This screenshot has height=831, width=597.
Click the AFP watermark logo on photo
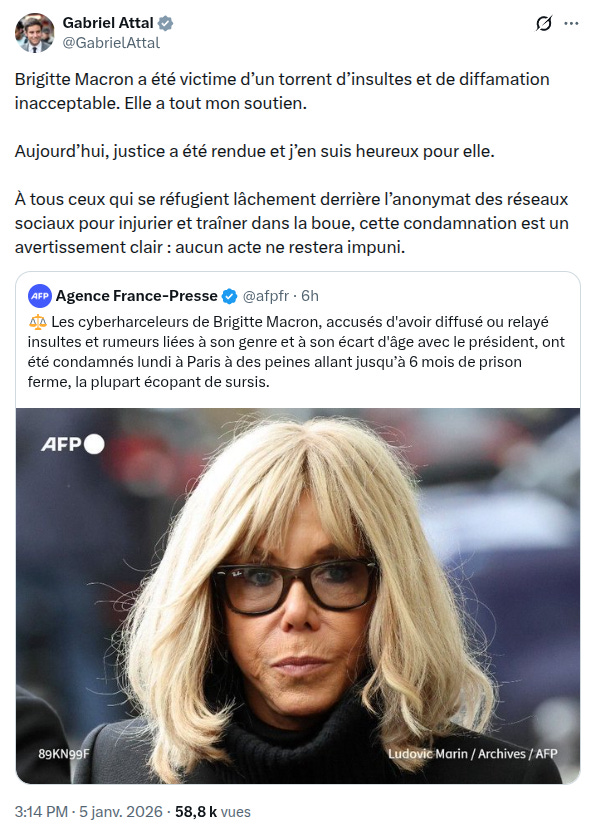click(x=73, y=444)
